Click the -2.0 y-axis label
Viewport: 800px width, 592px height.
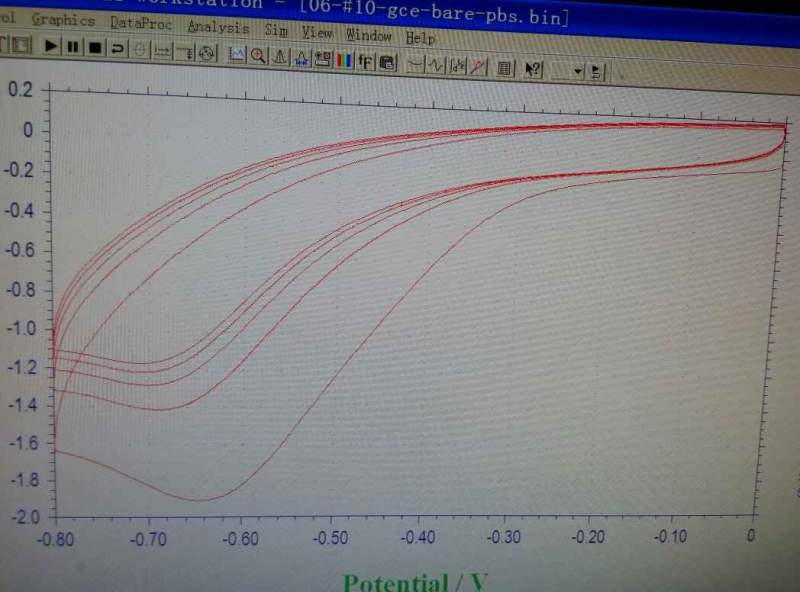(26, 517)
